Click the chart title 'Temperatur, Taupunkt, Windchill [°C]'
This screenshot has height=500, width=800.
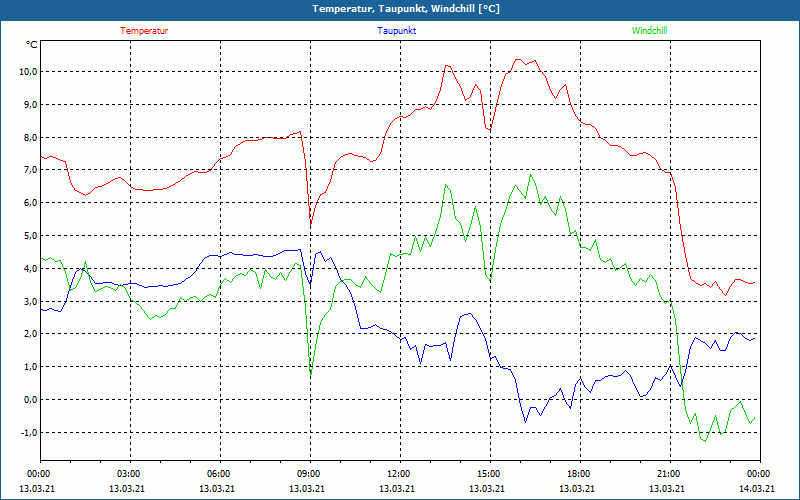point(406,9)
